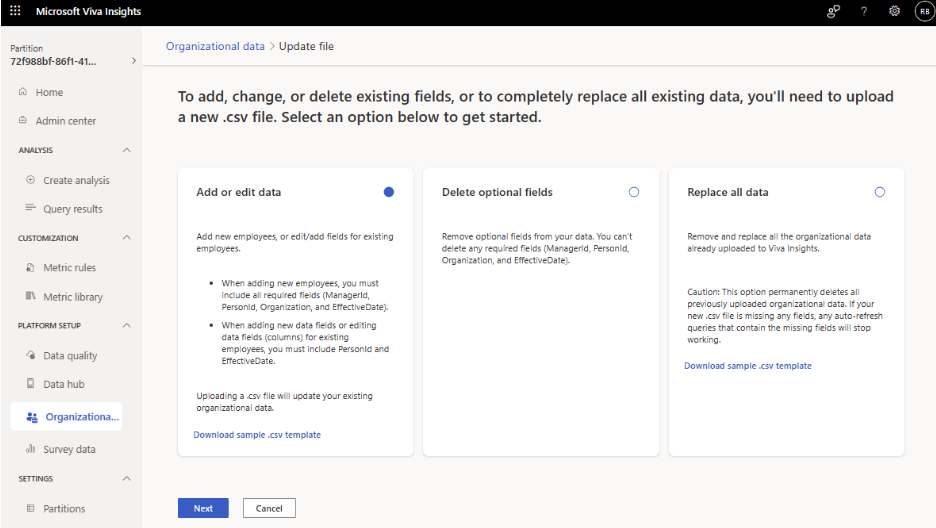Select the Delete optional fields radio button

(x=634, y=192)
